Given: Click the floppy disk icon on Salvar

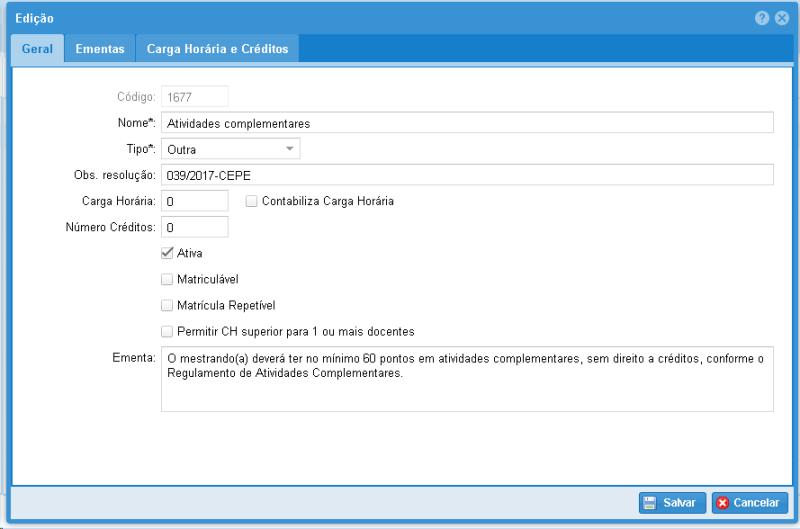Looking at the screenshot, I should [x=650, y=502].
